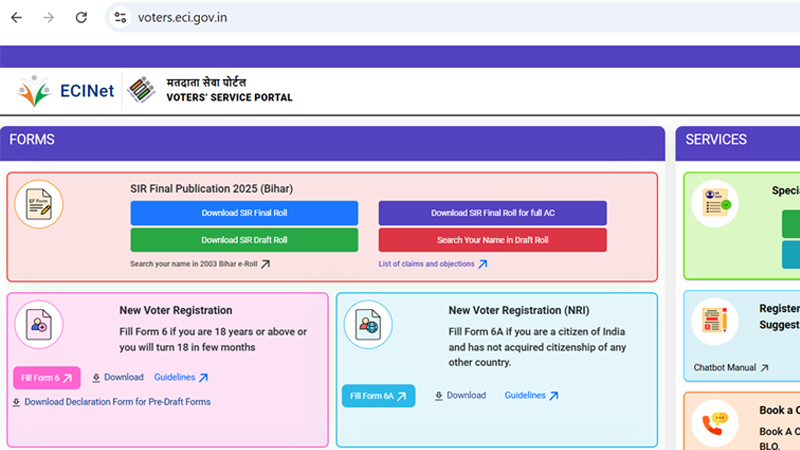The height and width of the screenshot is (450, 800).
Task: Click Download SIR Draft Roll button
Action: point(244,240)
